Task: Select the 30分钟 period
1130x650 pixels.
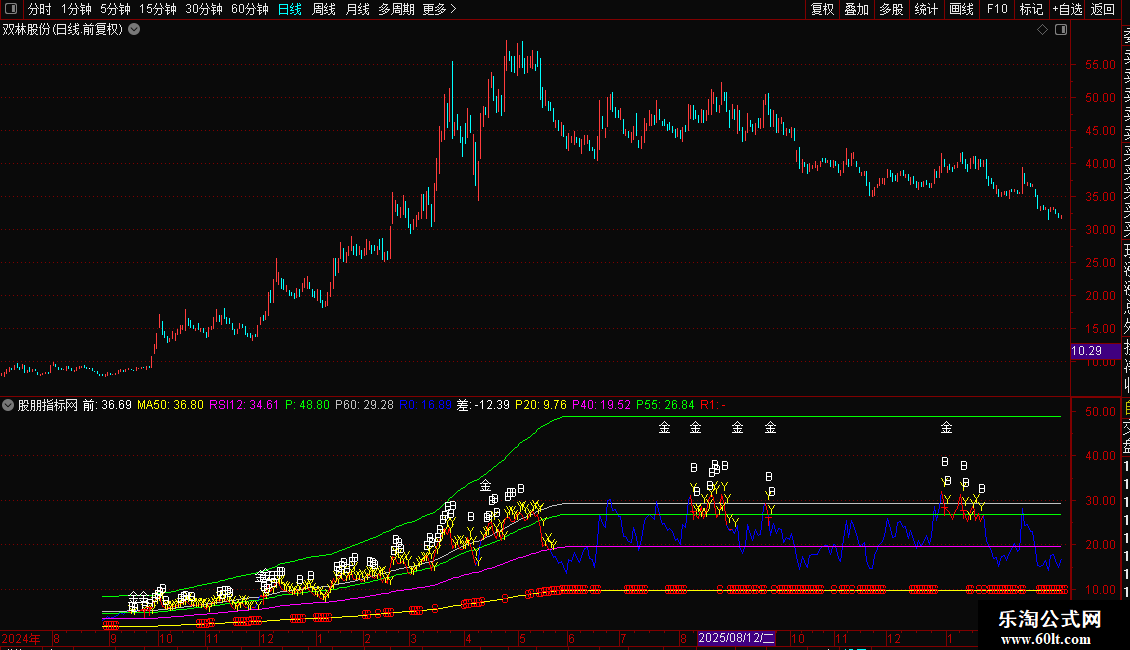Action: point(204,9)
